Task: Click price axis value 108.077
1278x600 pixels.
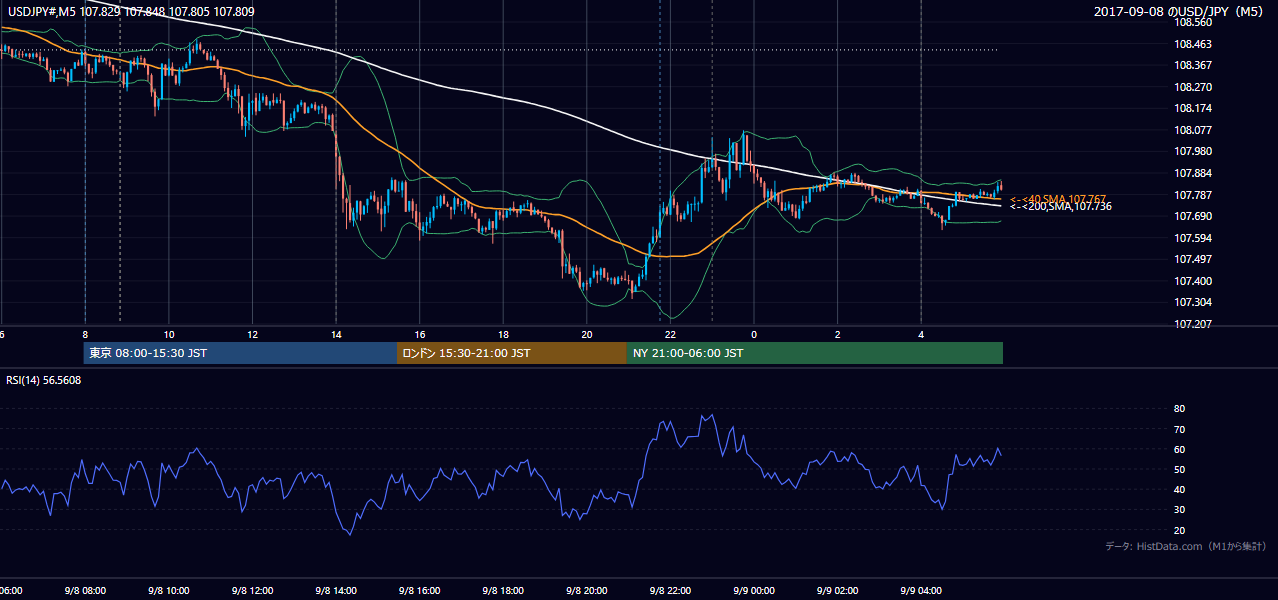Action: pos(1192,130)
